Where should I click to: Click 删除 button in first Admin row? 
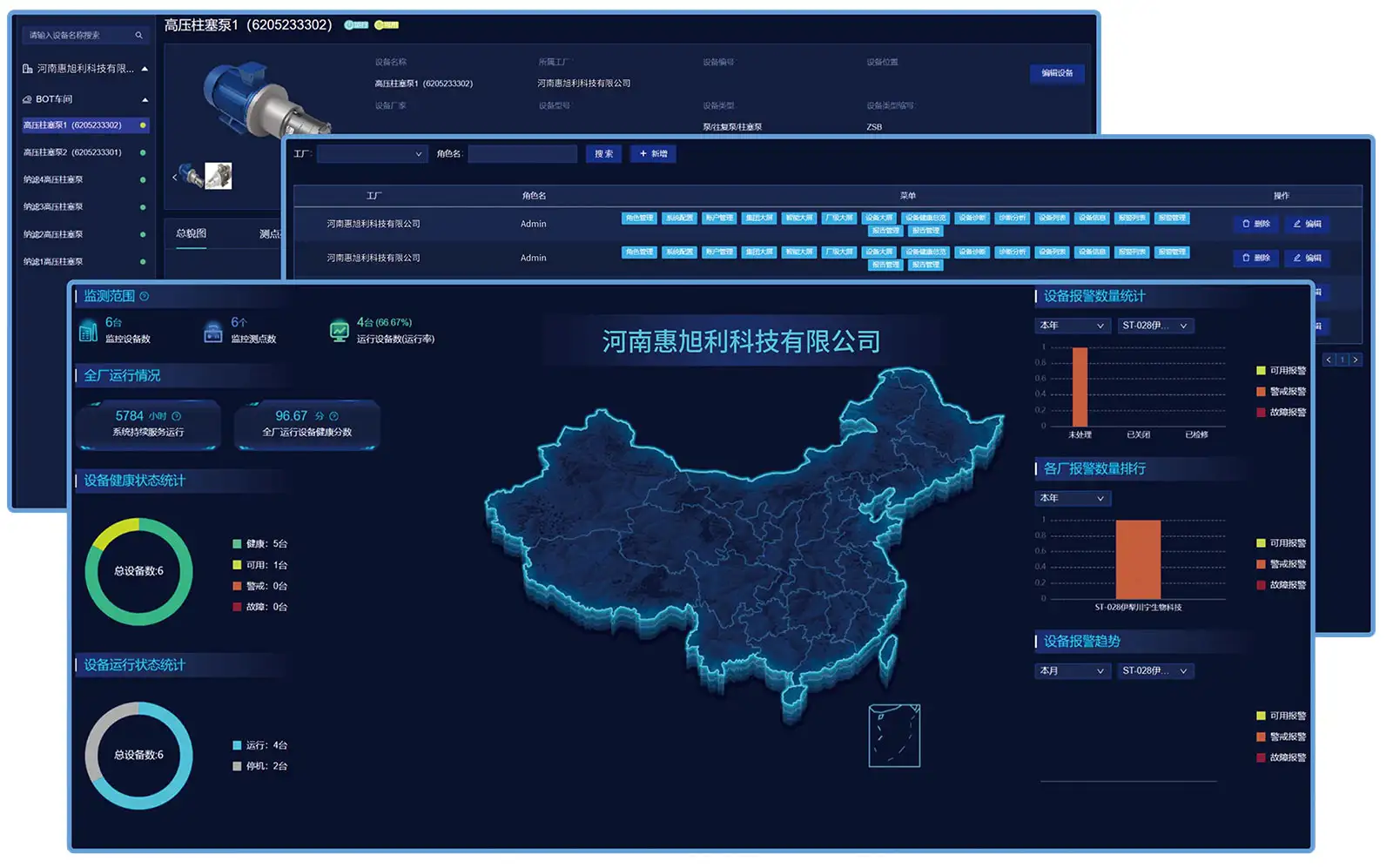coord(1255,224)
